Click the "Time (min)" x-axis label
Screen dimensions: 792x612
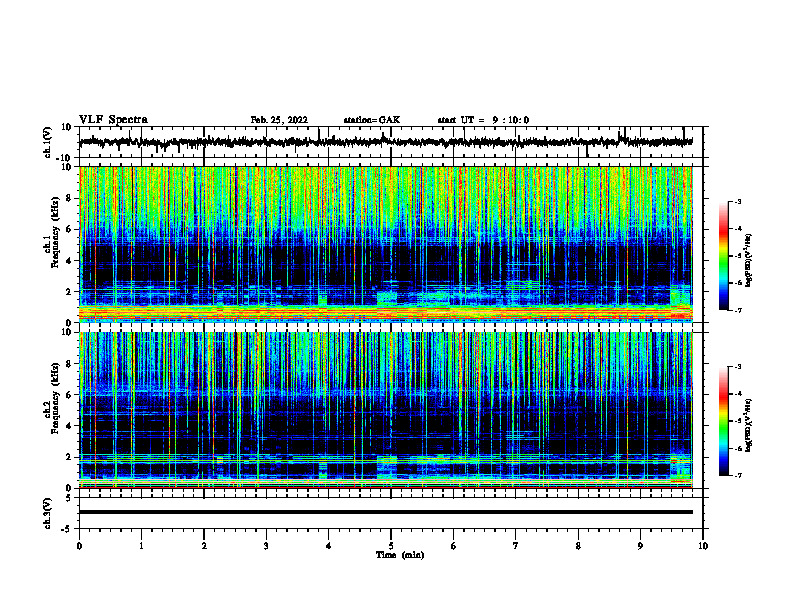pyautogui.click(x=400, y=555)
